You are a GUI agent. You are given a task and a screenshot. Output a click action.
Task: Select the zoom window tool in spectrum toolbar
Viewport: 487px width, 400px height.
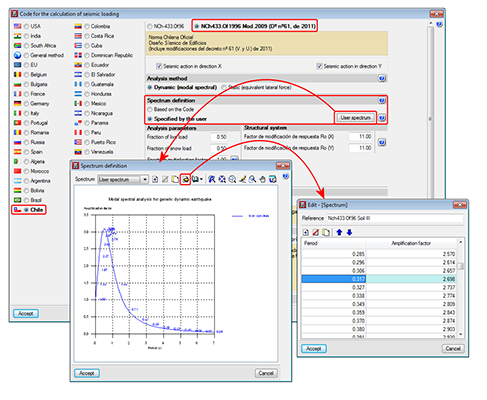tap(212, 179)
